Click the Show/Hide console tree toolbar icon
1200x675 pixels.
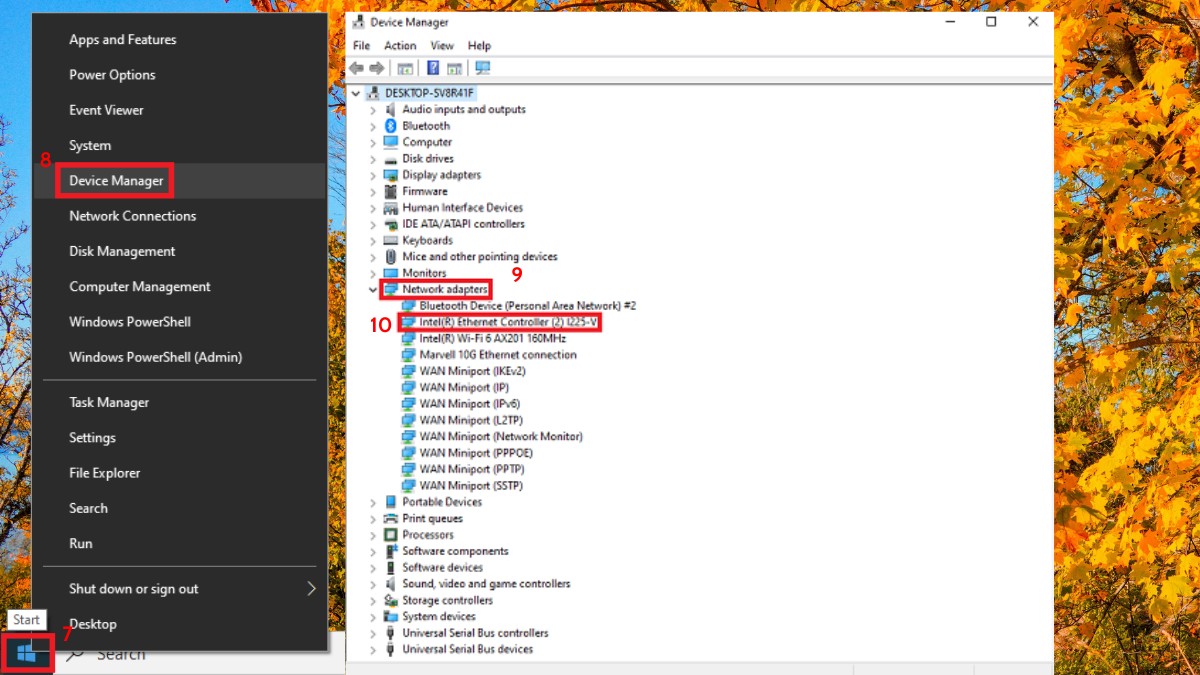(x=403, y=68)
